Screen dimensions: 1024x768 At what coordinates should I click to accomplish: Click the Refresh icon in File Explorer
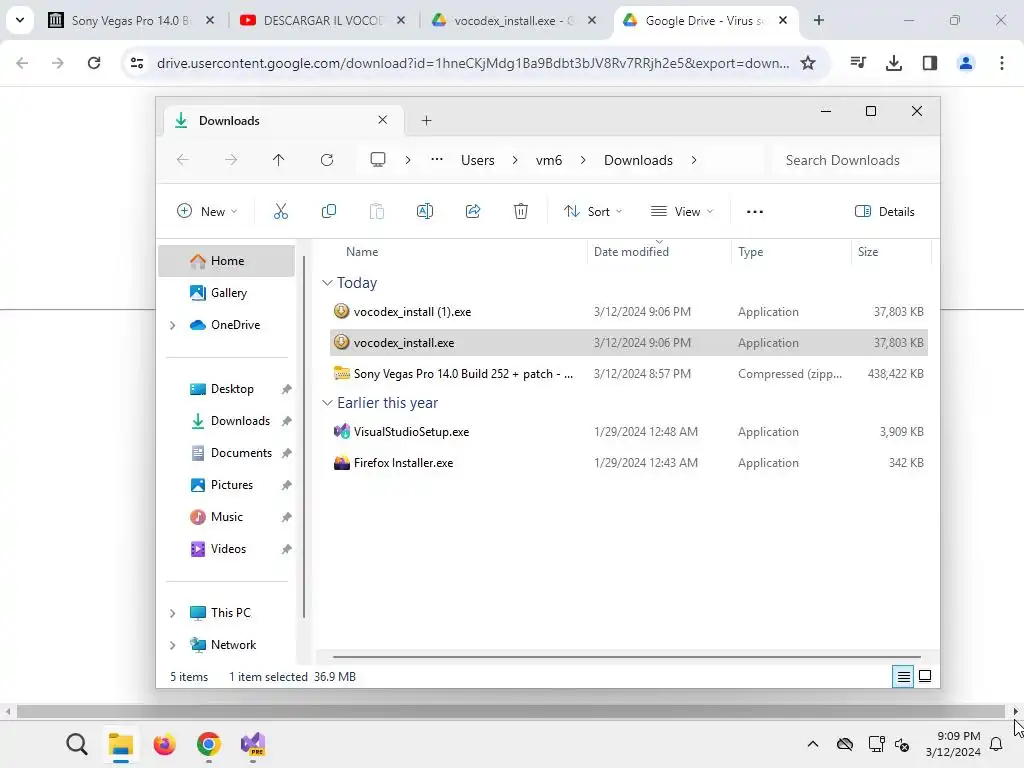(327, 160)
